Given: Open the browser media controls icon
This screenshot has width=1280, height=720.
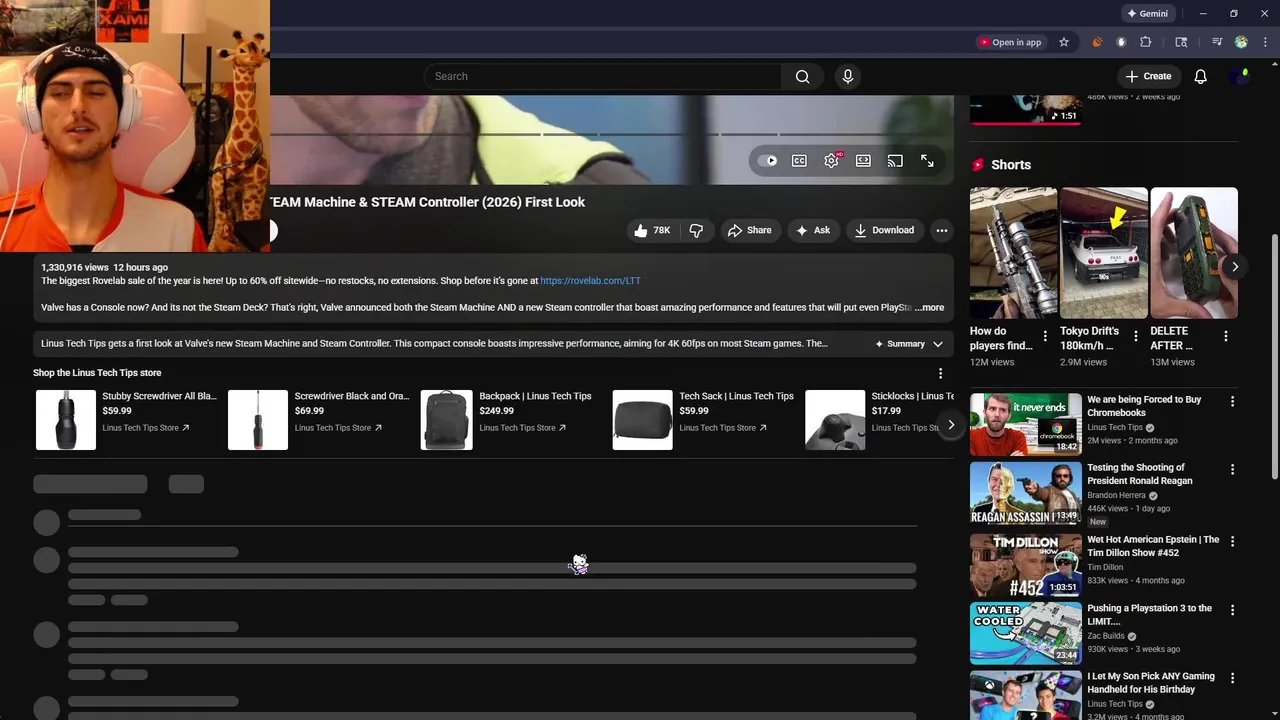Looking at the screenshot, I should (x=1217, y=42).
